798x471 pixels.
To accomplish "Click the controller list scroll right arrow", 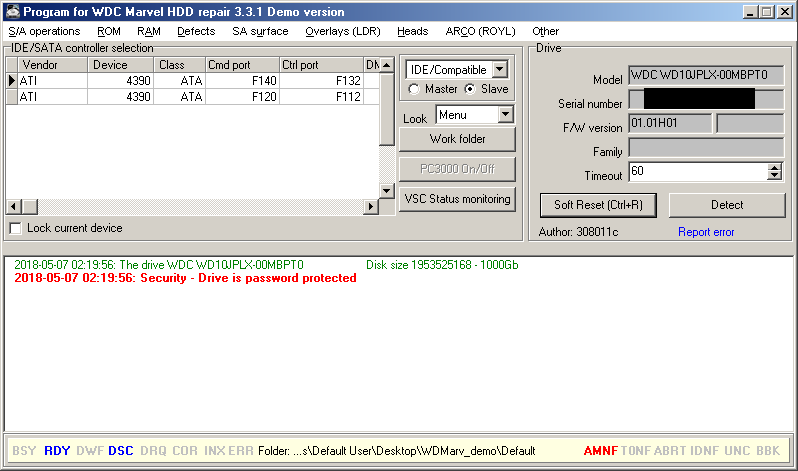I will (371, 207).
